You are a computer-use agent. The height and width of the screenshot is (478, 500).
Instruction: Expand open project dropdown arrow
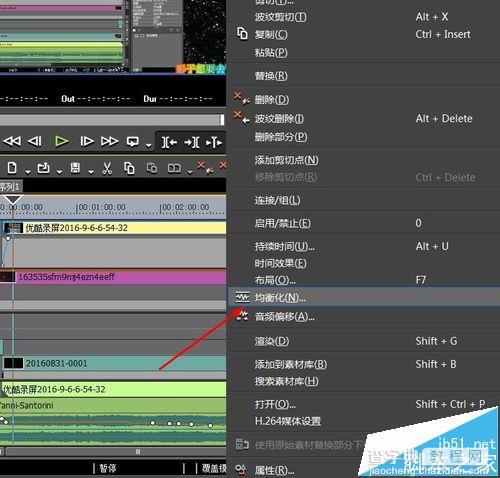point(59,171)
